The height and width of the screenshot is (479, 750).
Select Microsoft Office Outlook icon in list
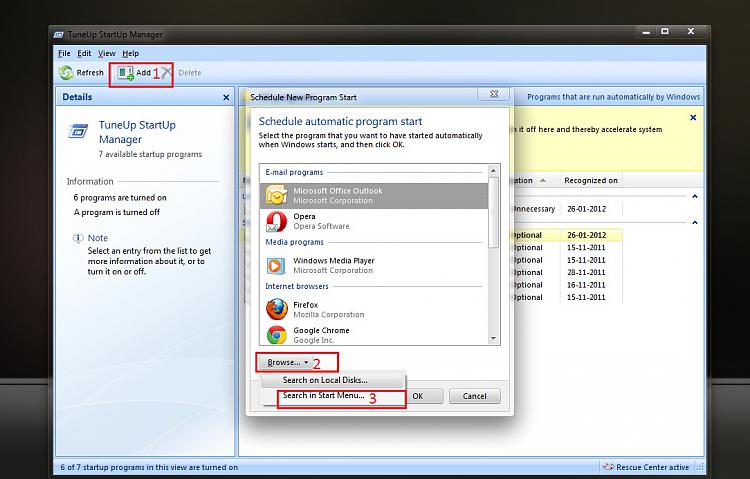pos(276,195)
